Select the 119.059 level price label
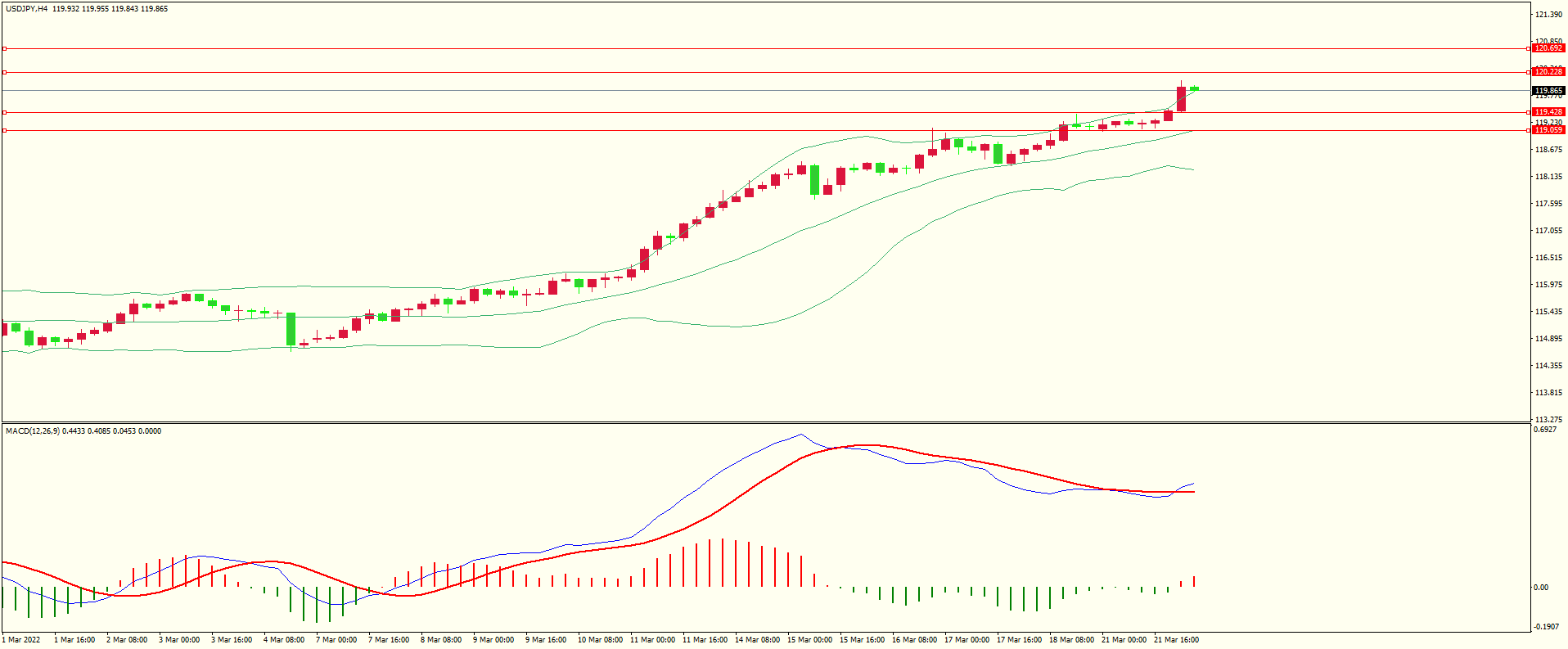Viewport: 1568px width, 649px height. tap(1548, 130)
